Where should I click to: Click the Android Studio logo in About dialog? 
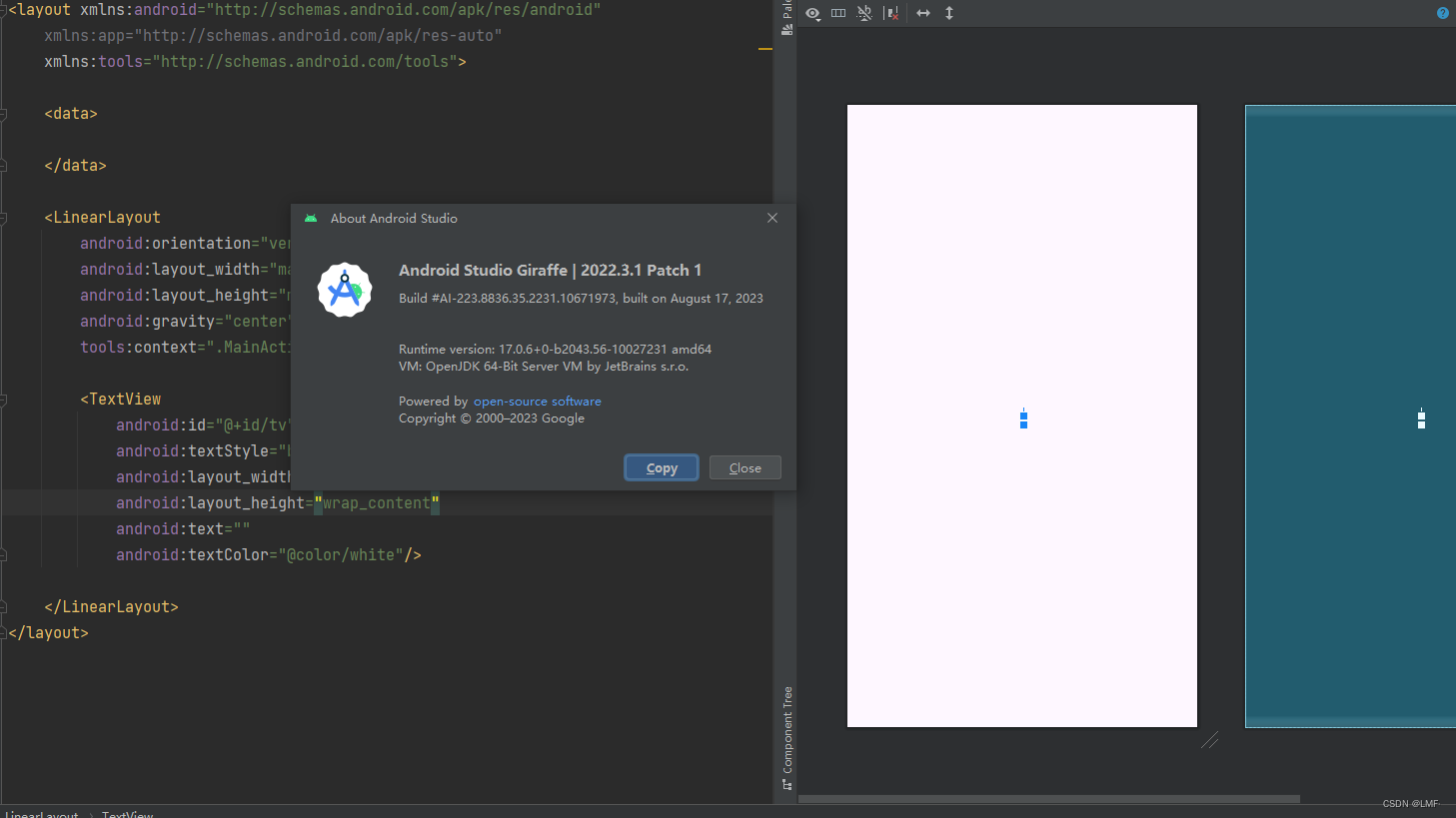[345, 291]
